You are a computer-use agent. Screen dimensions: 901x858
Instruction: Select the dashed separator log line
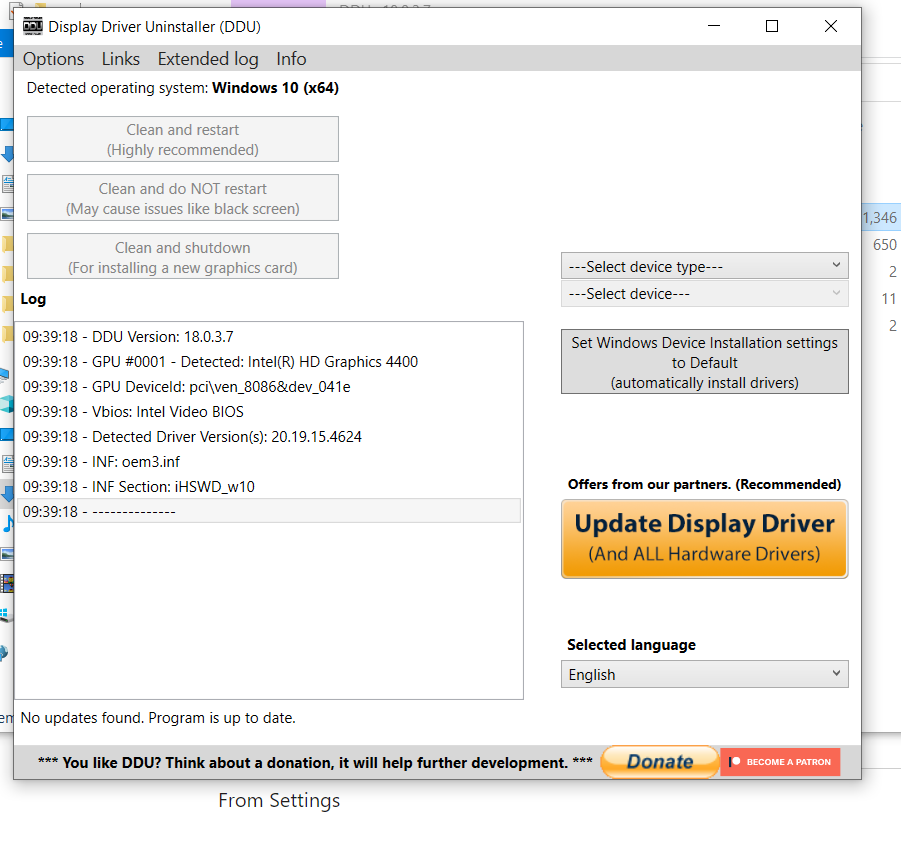(x=269, y=511)
